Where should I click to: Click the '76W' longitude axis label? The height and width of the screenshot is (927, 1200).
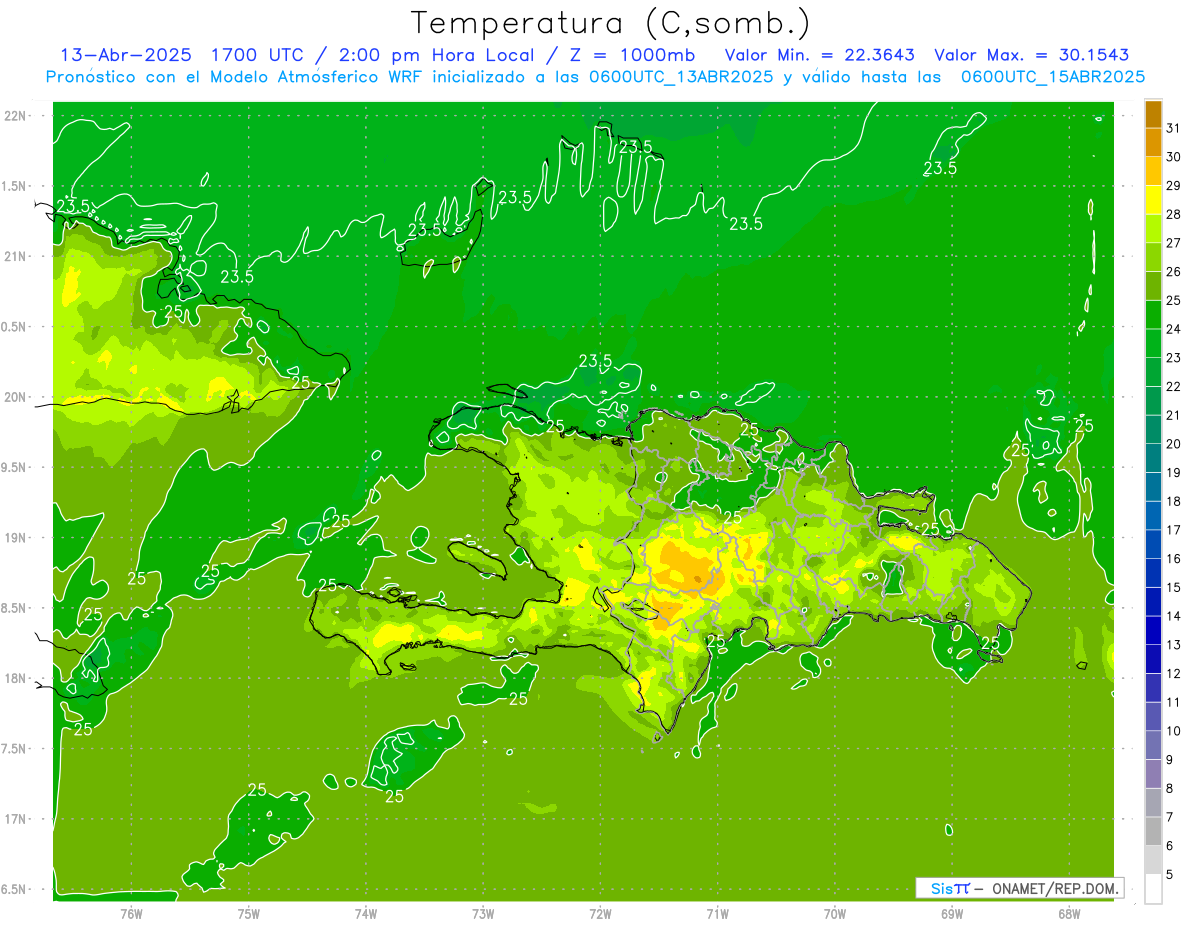point(131,913)
